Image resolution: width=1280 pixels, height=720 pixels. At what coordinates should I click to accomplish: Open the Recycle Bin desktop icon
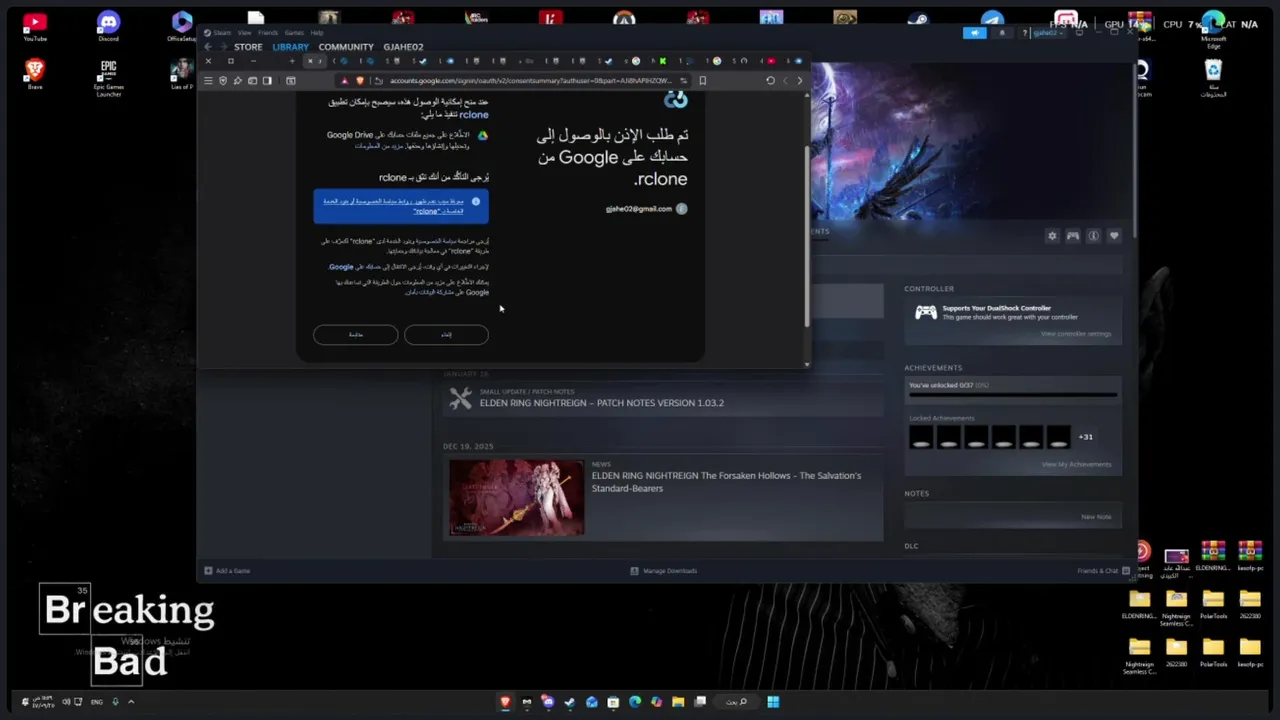point(1213,78)
